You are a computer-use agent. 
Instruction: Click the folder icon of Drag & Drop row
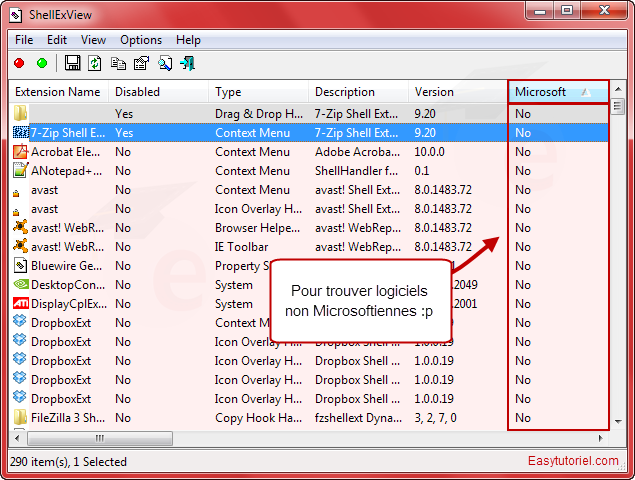(x=20, y=113)
